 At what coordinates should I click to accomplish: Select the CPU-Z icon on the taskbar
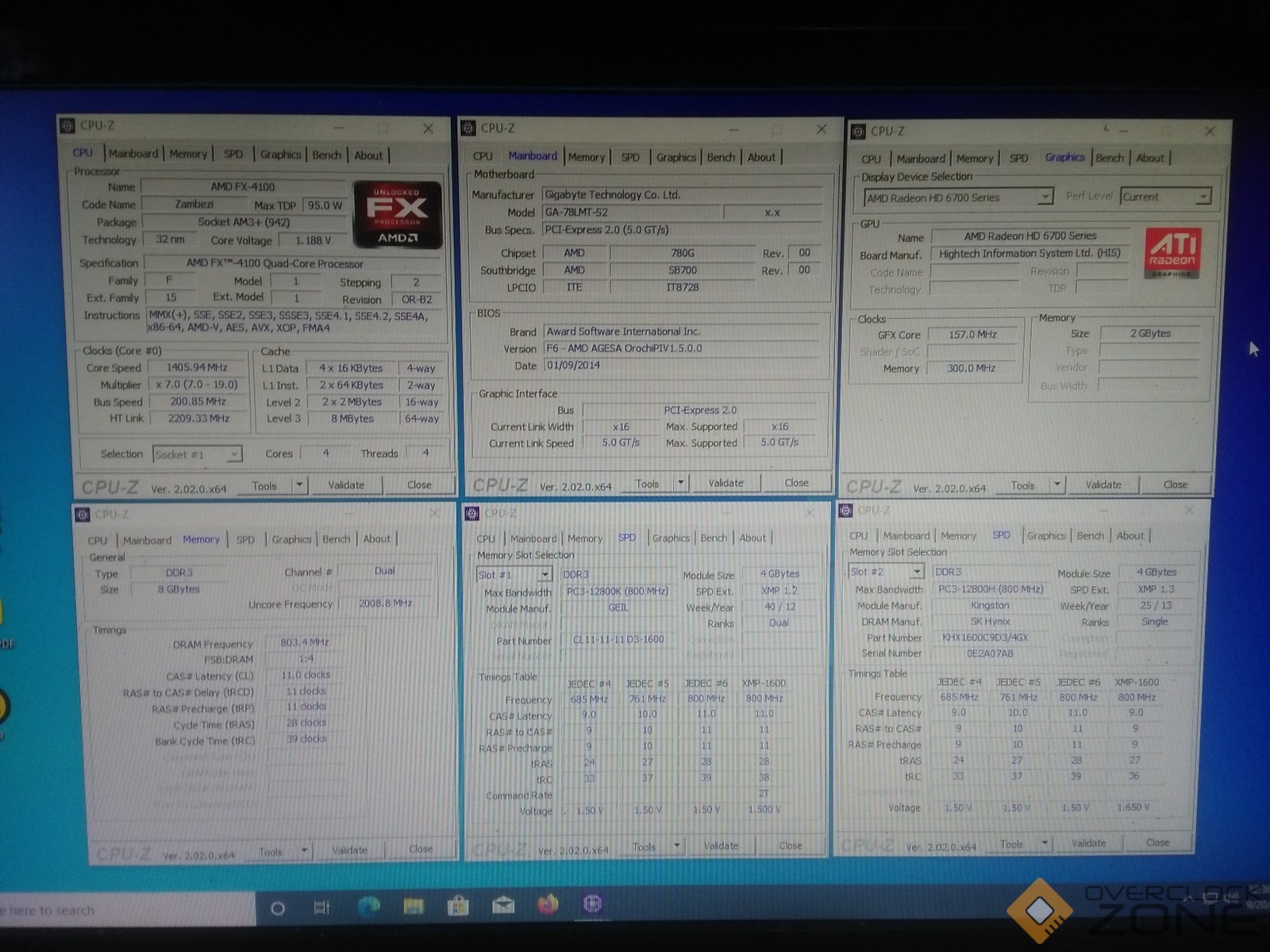tap(593, 904)
